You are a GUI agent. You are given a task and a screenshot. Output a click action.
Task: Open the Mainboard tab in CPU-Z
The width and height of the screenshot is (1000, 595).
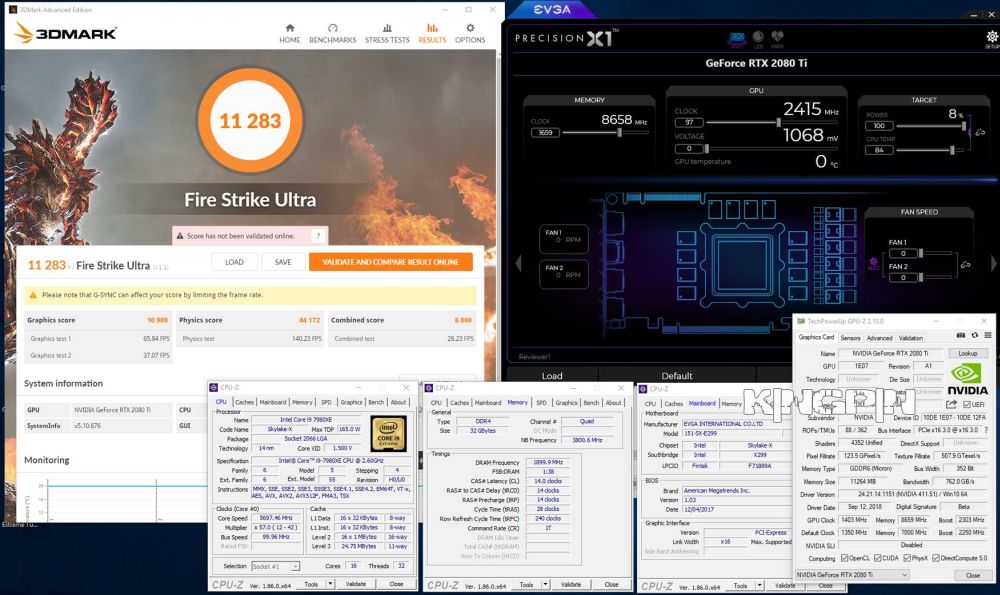pyautogui.click(x=271, y=401)
